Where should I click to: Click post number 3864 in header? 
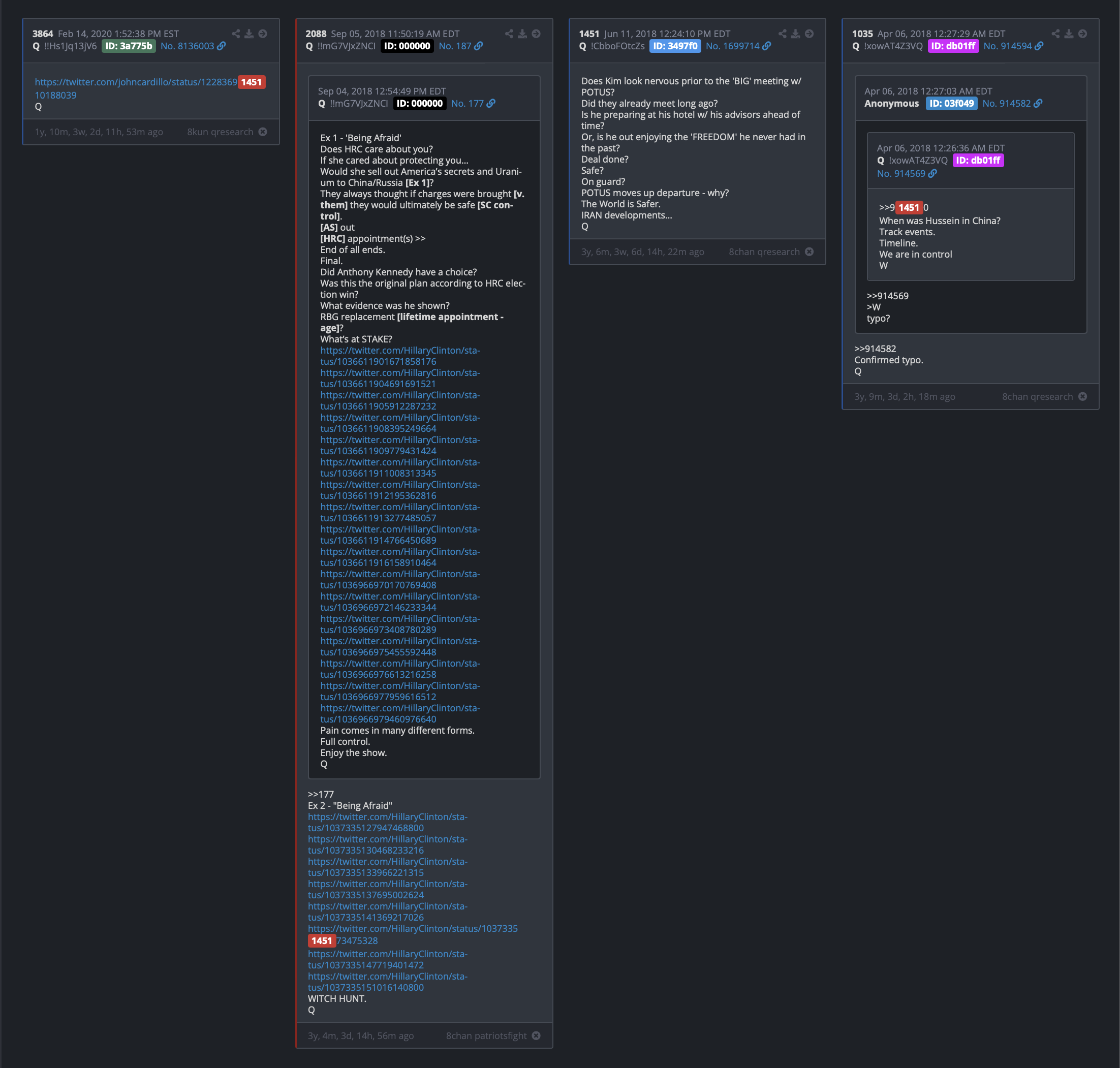click(x=43, y=34)
